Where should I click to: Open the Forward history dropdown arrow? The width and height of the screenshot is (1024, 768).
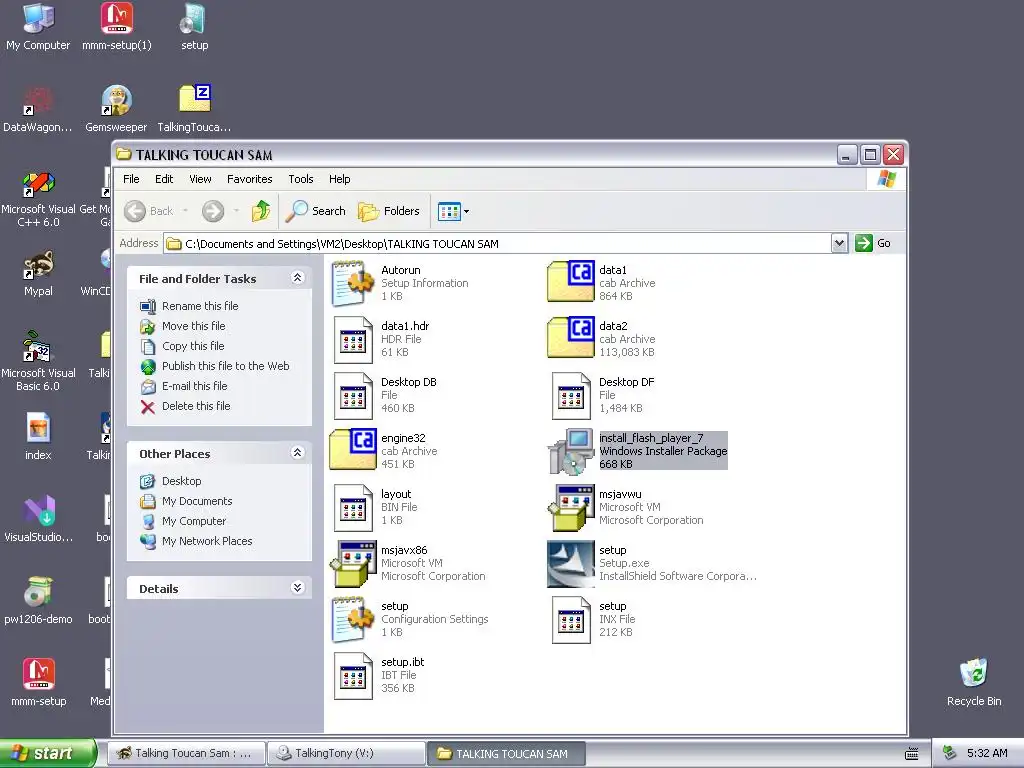(236, 211)
